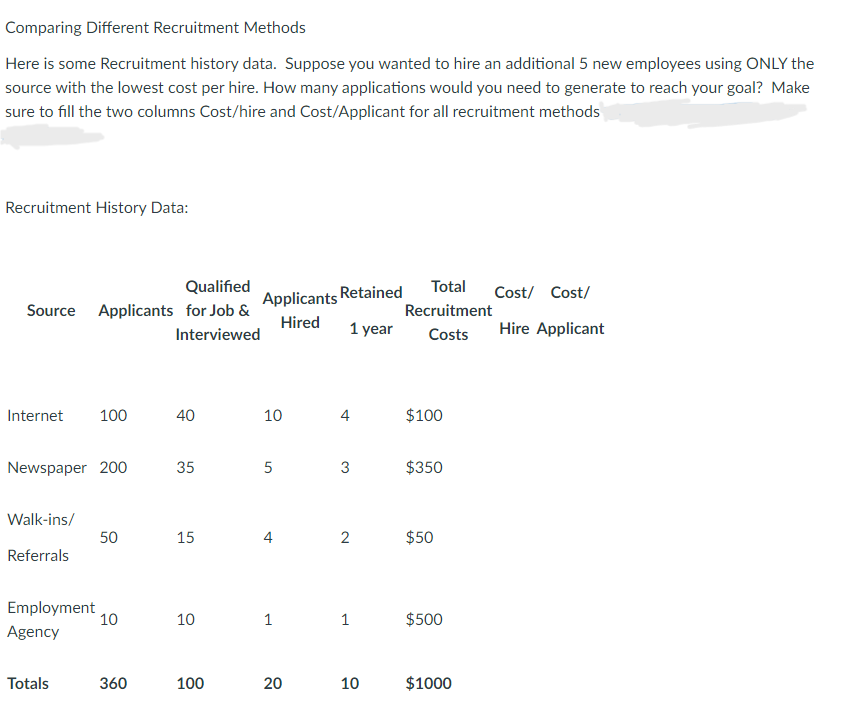
Task: Click the Applicants column header
Action: point(135,310)
